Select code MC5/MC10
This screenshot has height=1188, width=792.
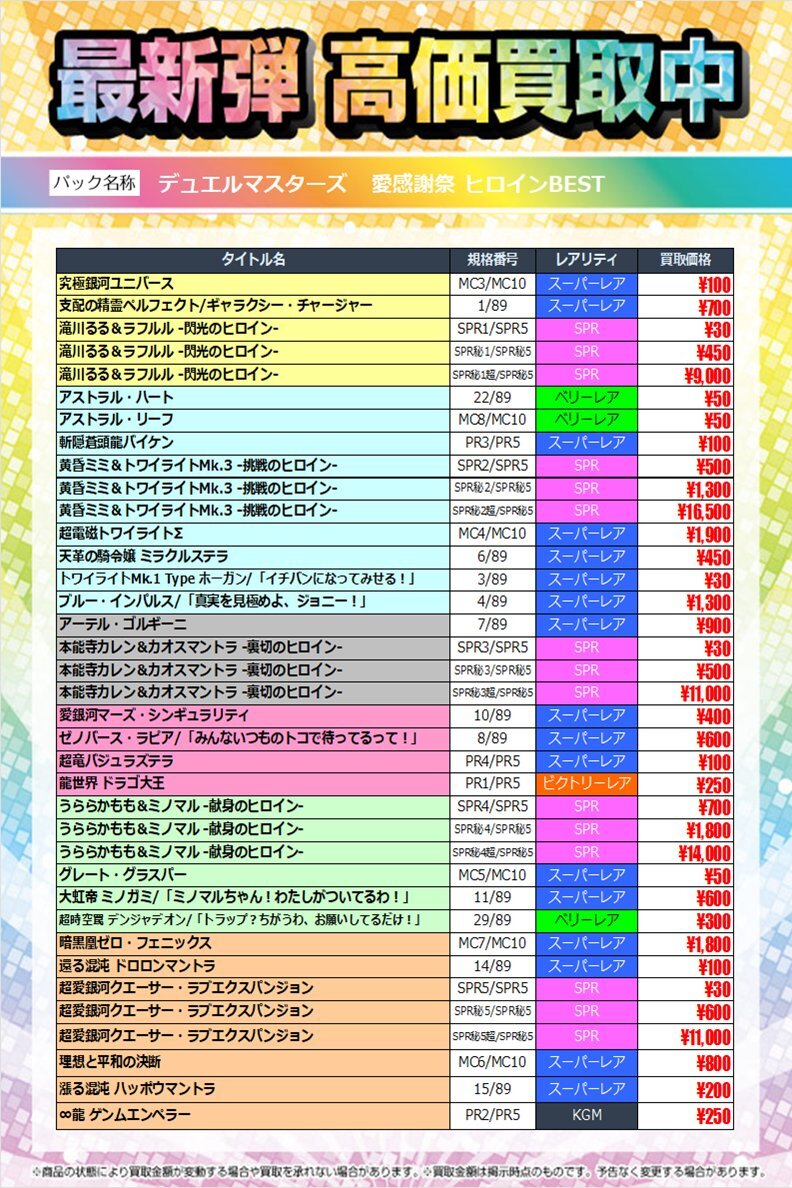pos(493,874)
